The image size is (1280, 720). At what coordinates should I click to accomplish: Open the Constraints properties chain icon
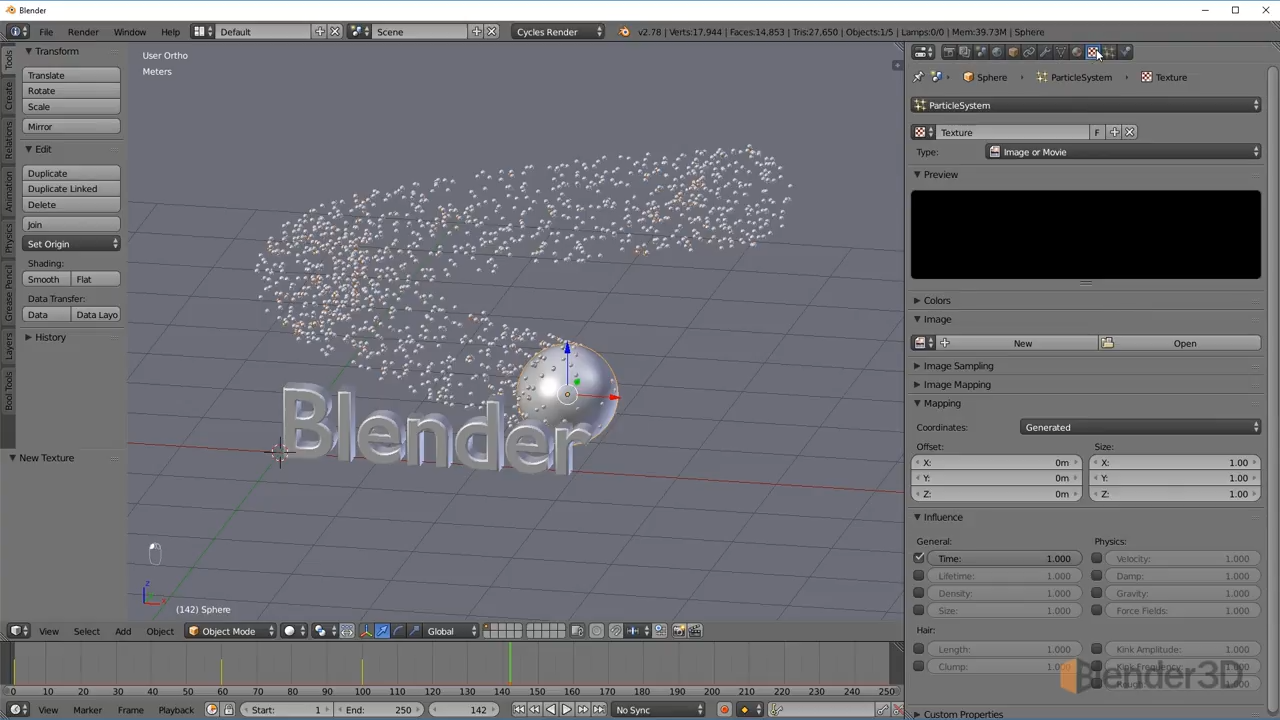click(1029, 52)
